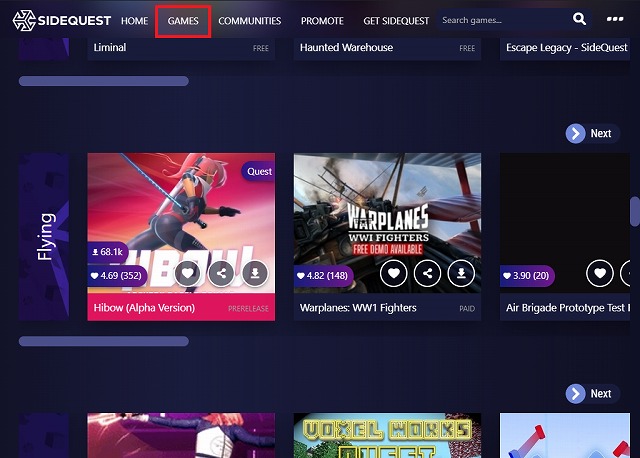Open the Liminal game title

110,48
